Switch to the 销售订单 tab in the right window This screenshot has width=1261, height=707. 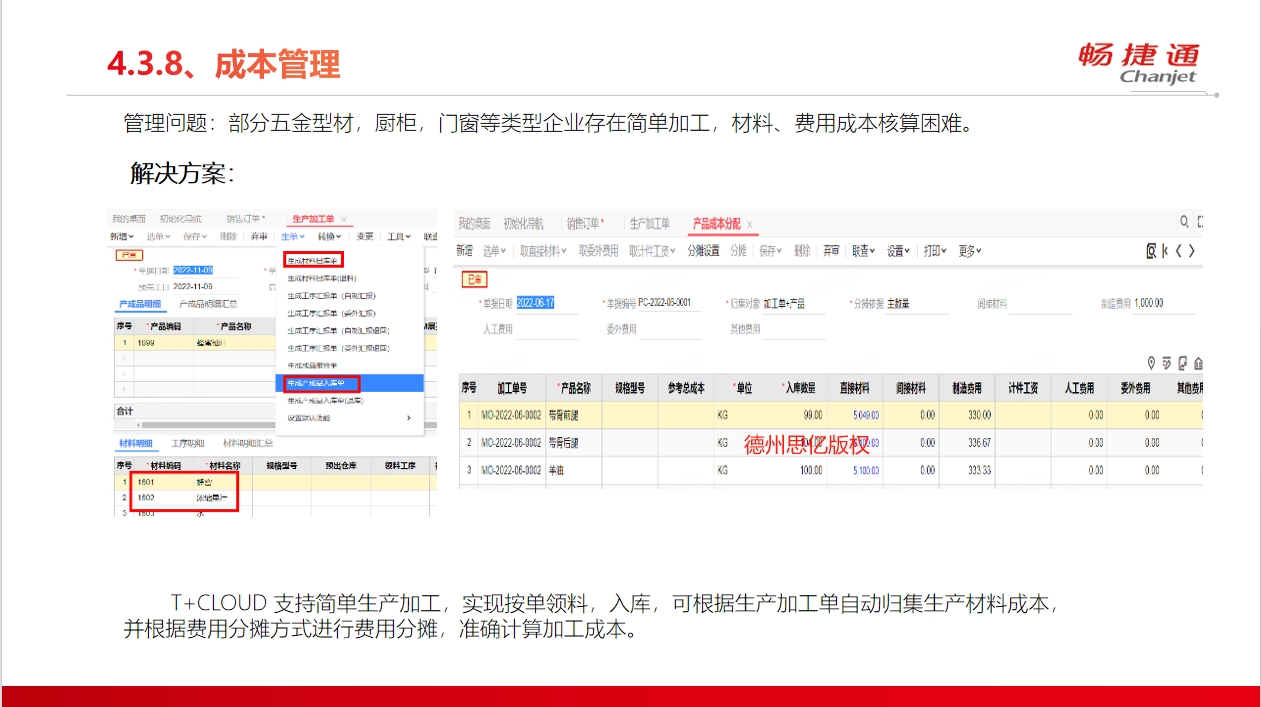click(585, 224)
